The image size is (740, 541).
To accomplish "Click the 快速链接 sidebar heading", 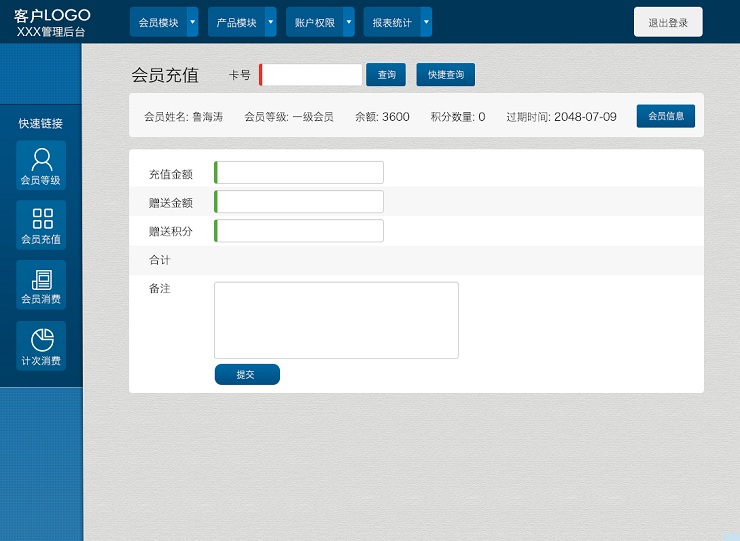I will click(41, 124).
